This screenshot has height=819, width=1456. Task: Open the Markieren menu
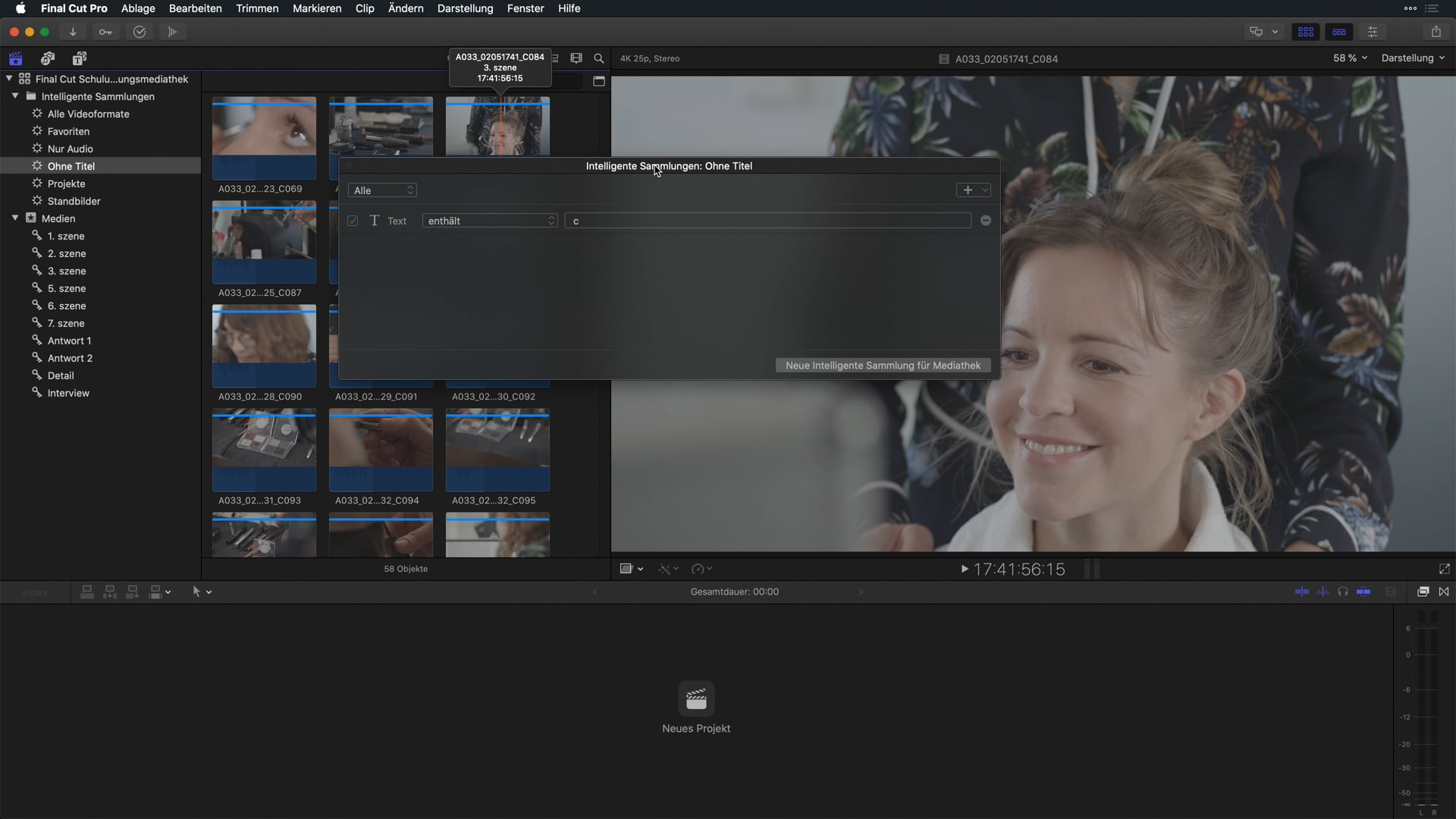pos(317,8)
